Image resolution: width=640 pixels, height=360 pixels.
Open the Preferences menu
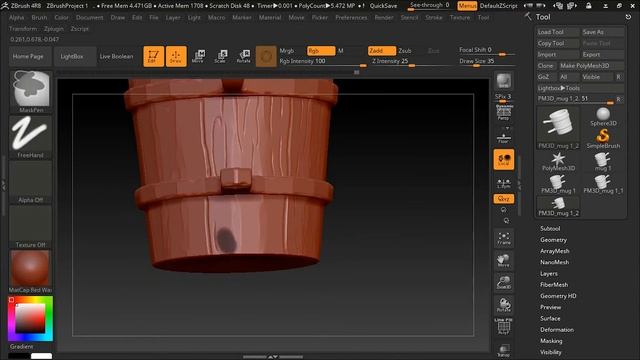[351, 18]
